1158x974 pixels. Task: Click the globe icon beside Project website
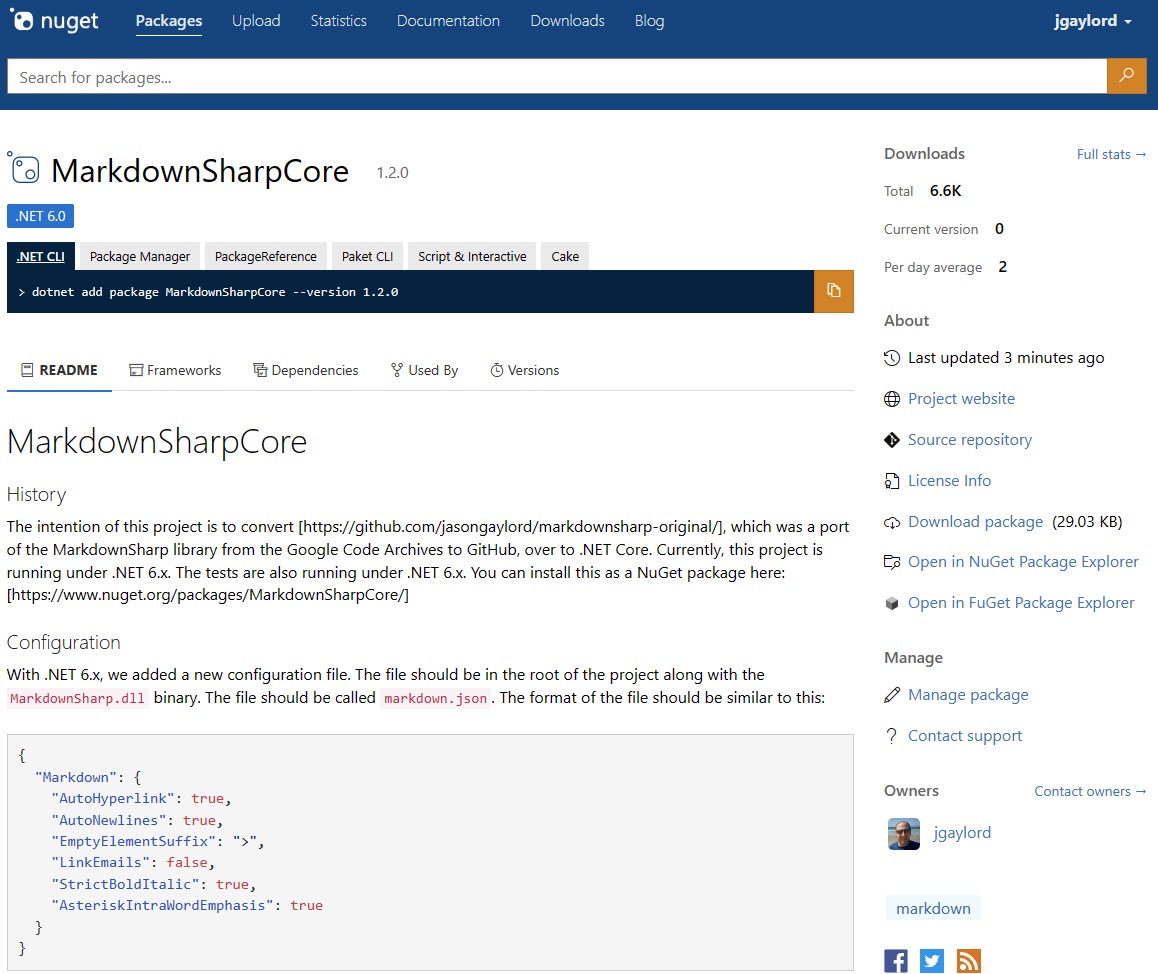[891, 399]
